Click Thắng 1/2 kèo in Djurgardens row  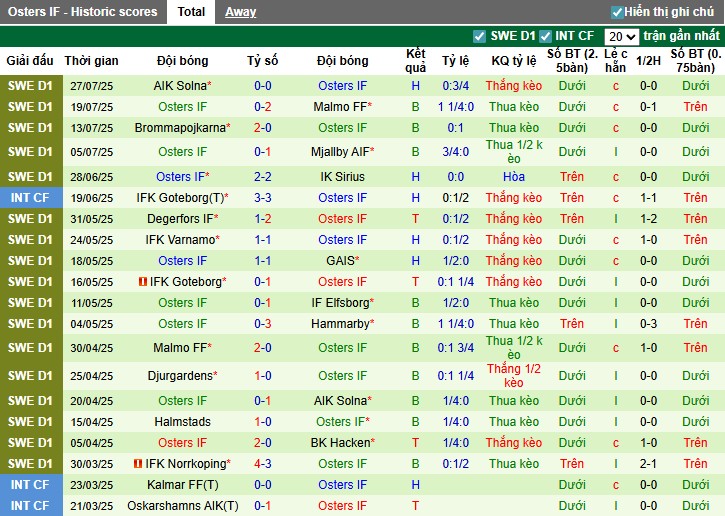514,375
